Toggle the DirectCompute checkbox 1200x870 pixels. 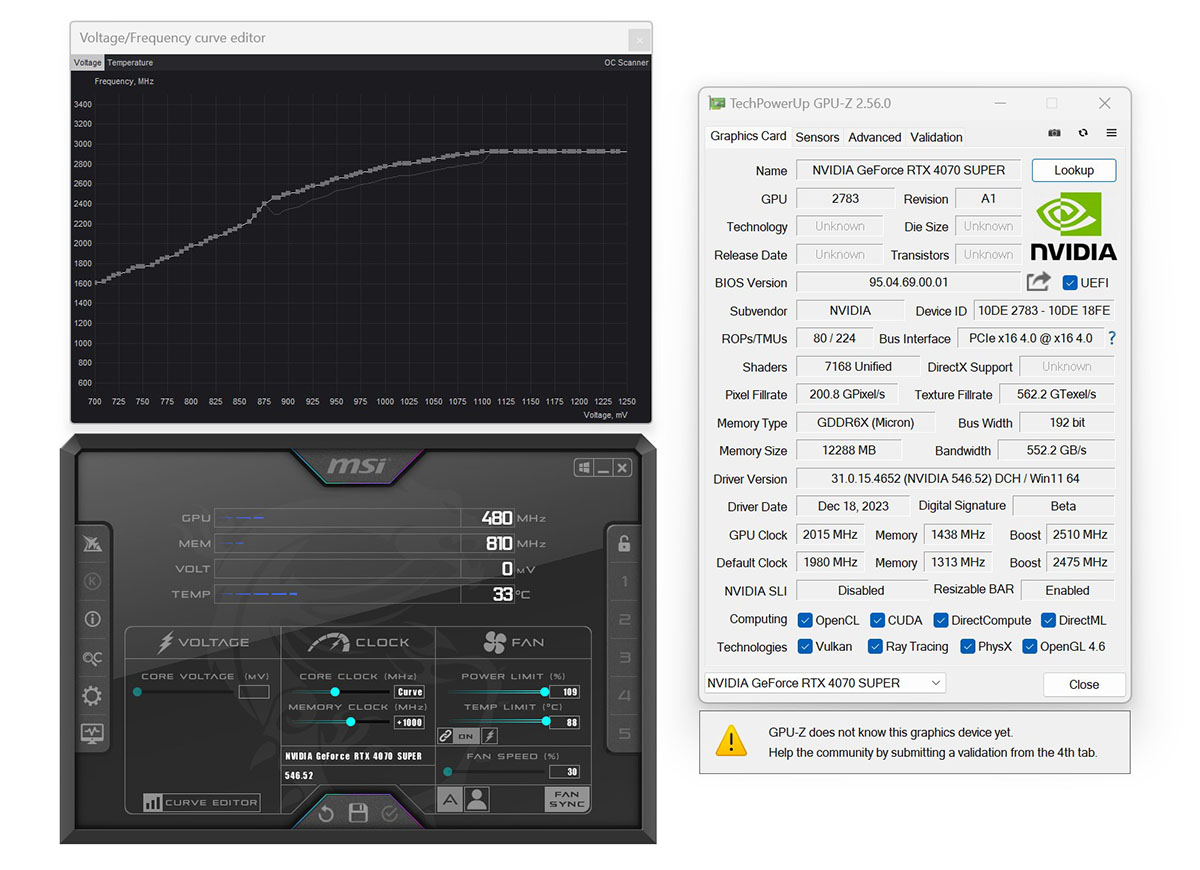941,620
